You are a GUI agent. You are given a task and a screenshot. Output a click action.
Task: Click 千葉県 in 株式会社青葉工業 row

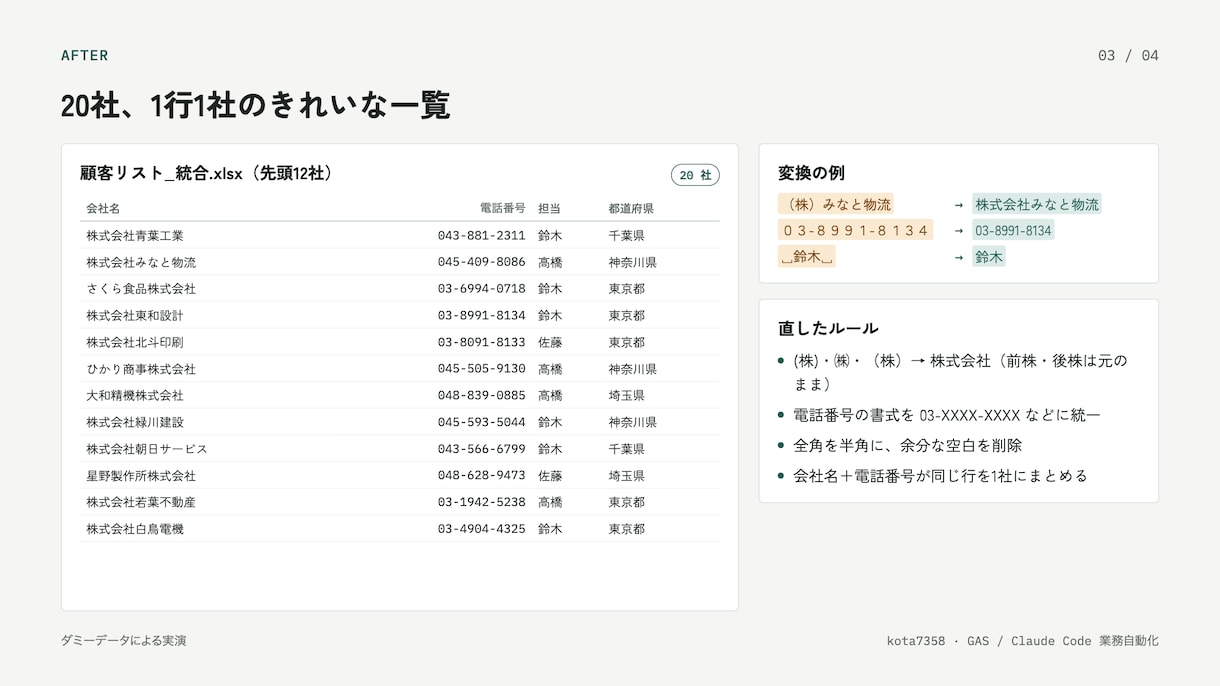tap(626, 236)
